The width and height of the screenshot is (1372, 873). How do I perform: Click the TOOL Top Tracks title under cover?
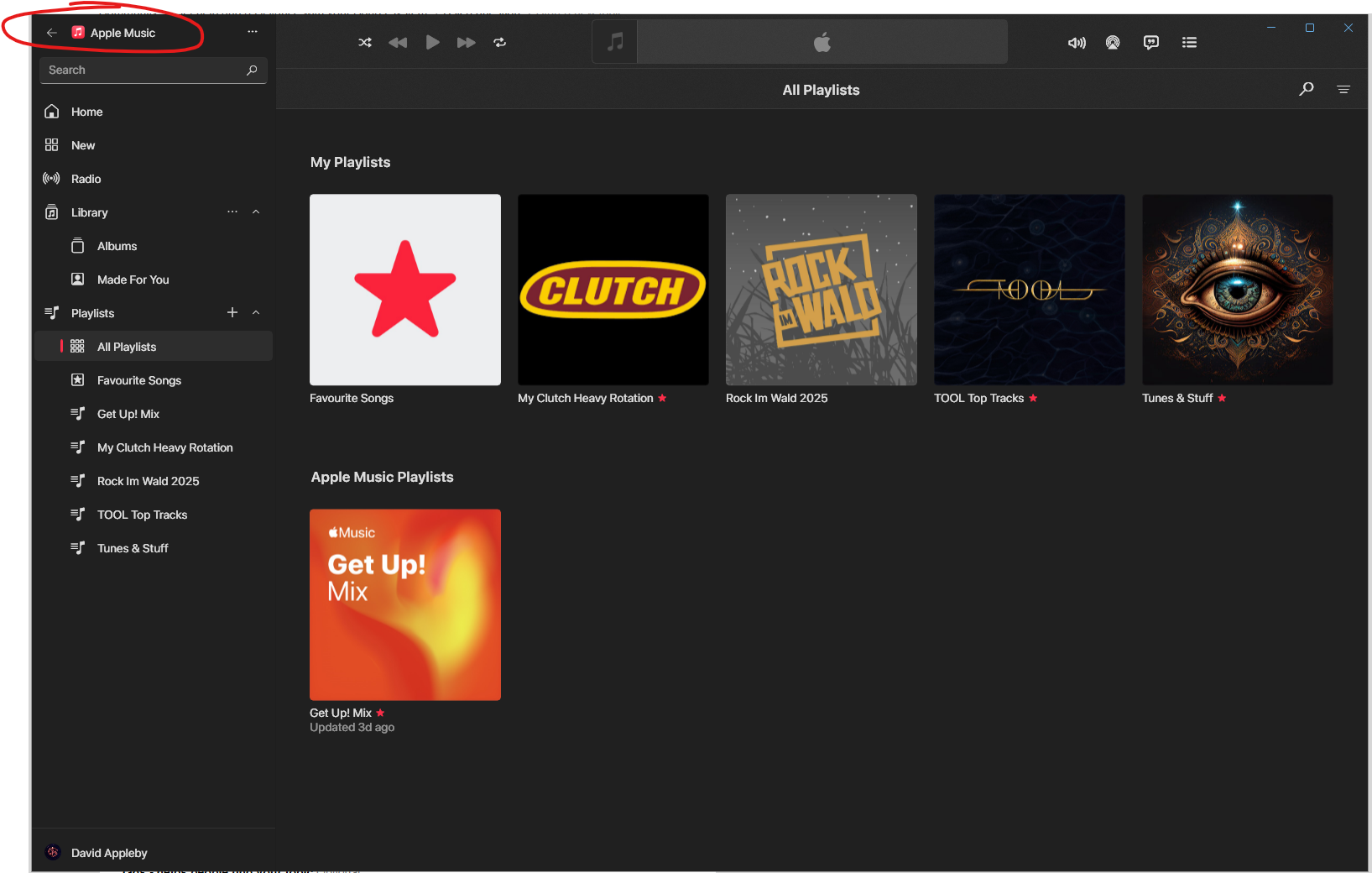979,399
